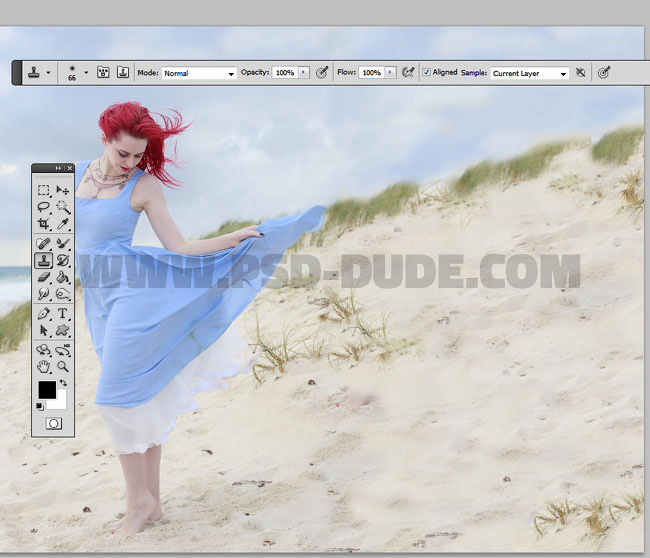Click the Flow percentage input field

371,73
